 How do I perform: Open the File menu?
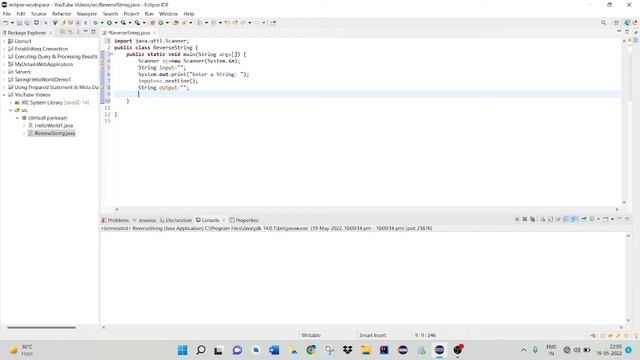pyautogui.click(x=7, y=14)
